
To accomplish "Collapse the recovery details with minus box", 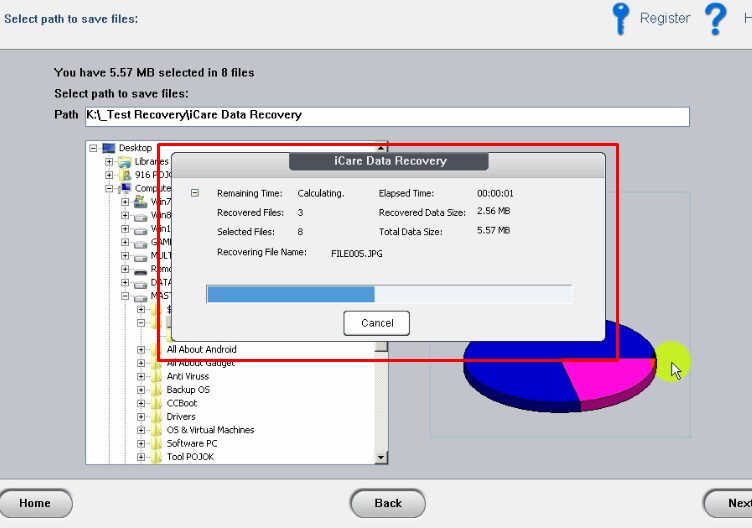I will 195,193.
